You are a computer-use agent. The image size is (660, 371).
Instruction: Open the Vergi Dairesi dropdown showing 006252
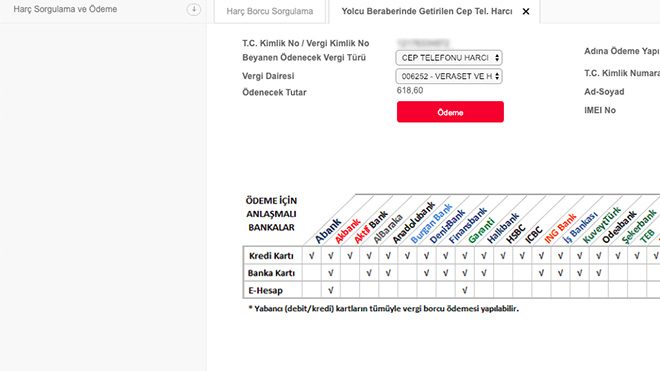[449, 76]
